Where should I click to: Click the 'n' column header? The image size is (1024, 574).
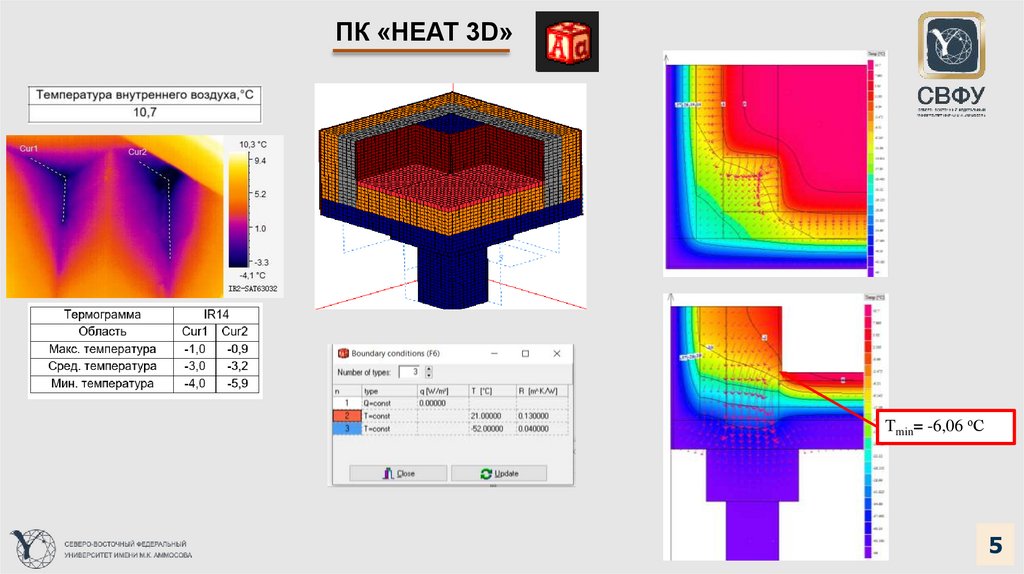[347, 391]
